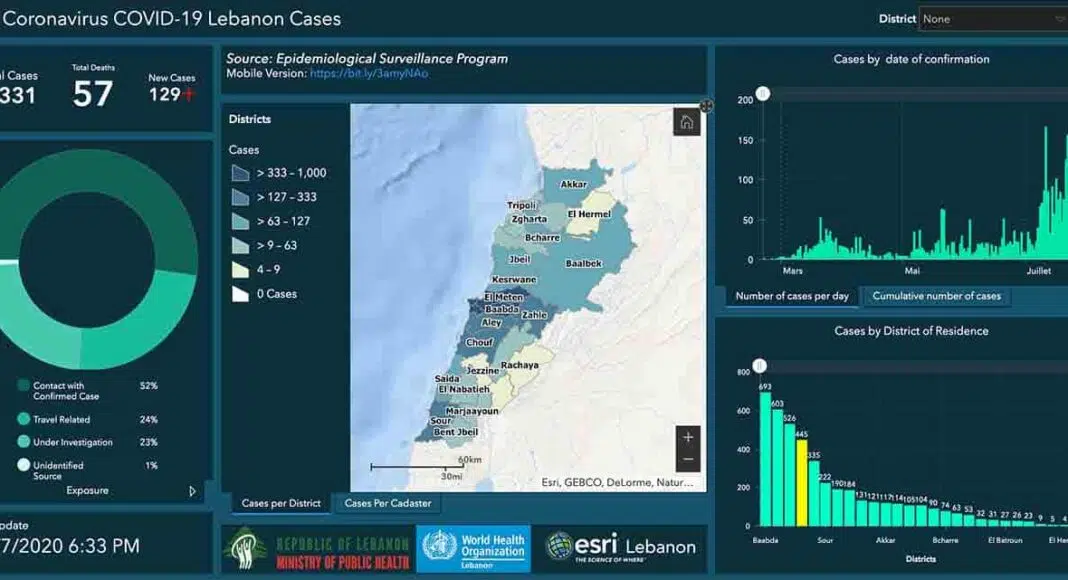Toggle the Under Investigation legend item
Viewport: 1068px width, 580px height.
click(x=24, y=442)
